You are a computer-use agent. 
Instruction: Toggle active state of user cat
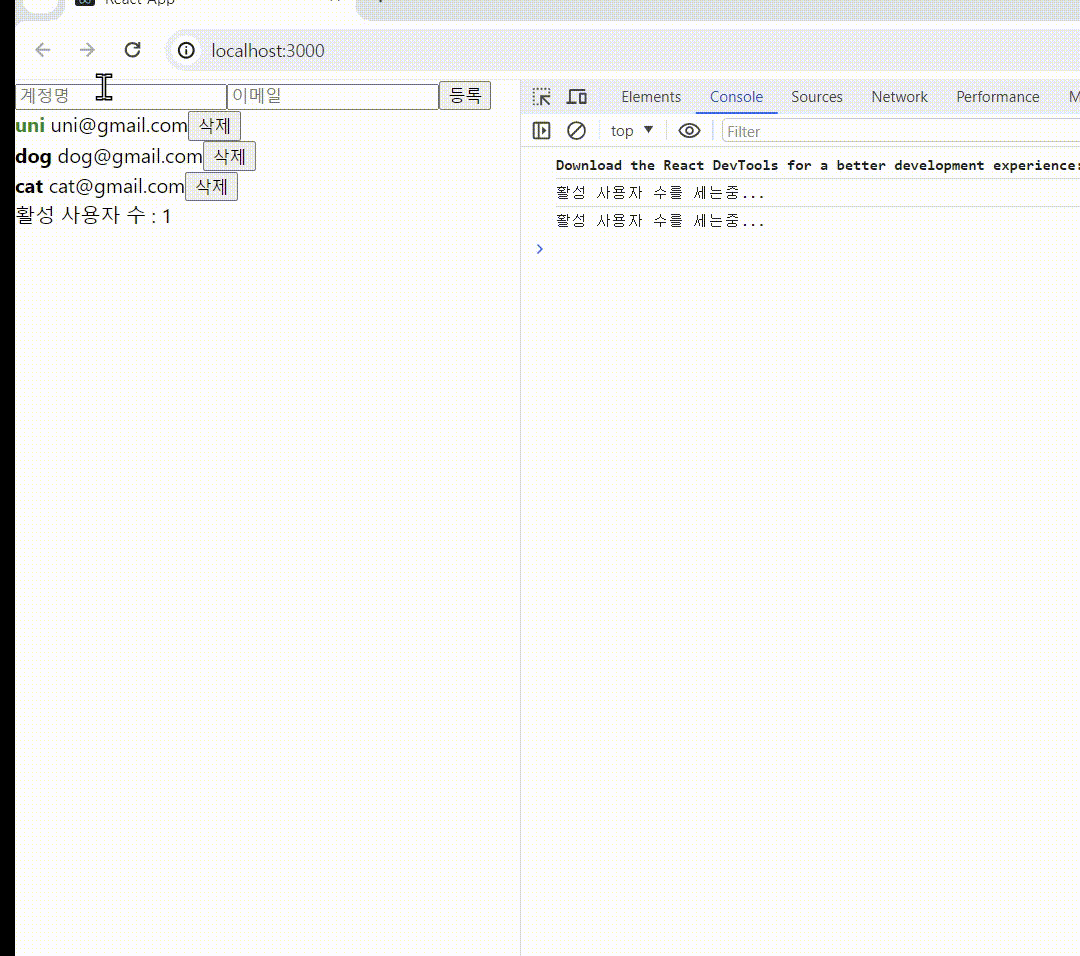(28, 186)
